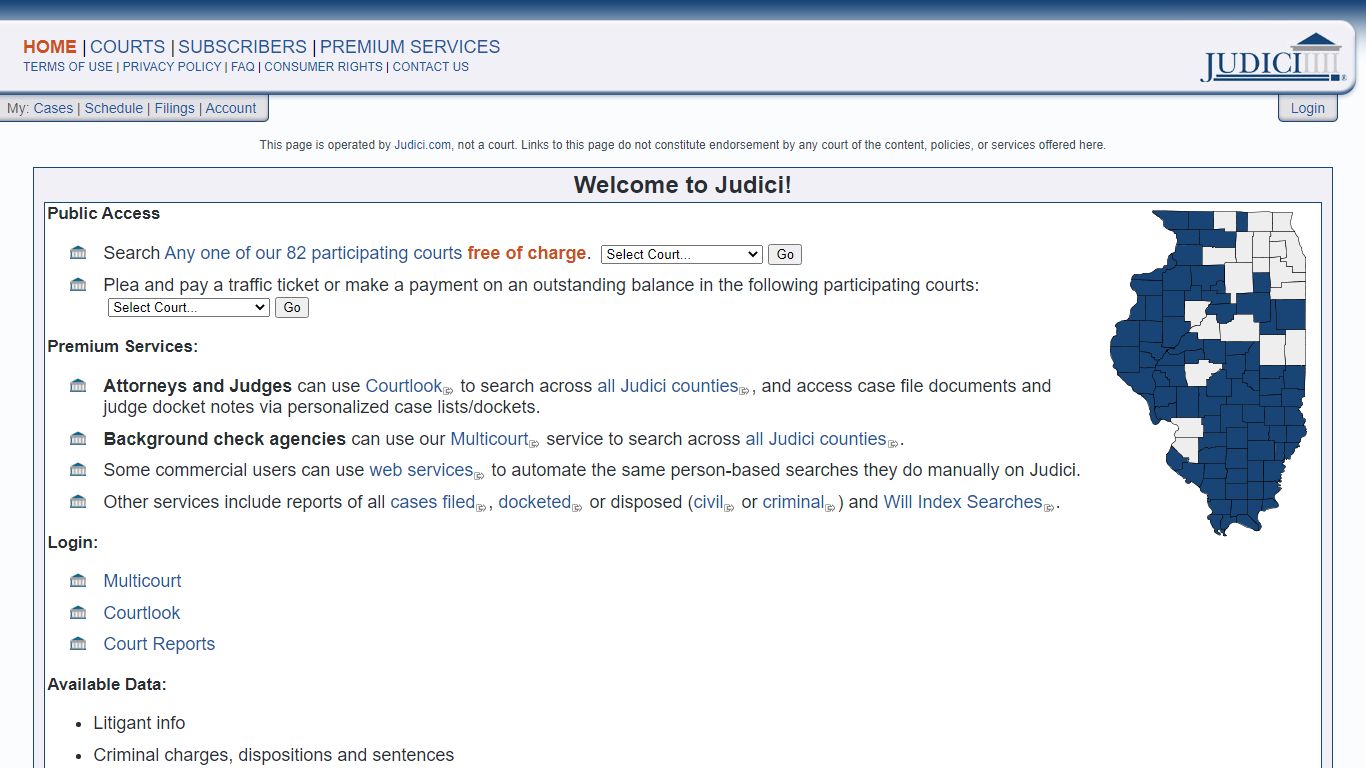Open the Multicourt link for background check agencies

[x=490, y=439]
